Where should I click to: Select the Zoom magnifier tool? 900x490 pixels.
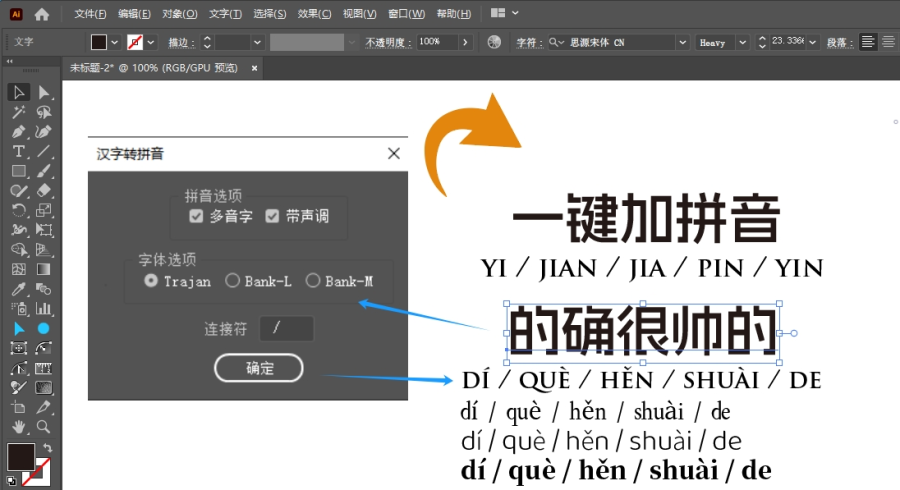[44, 426]
